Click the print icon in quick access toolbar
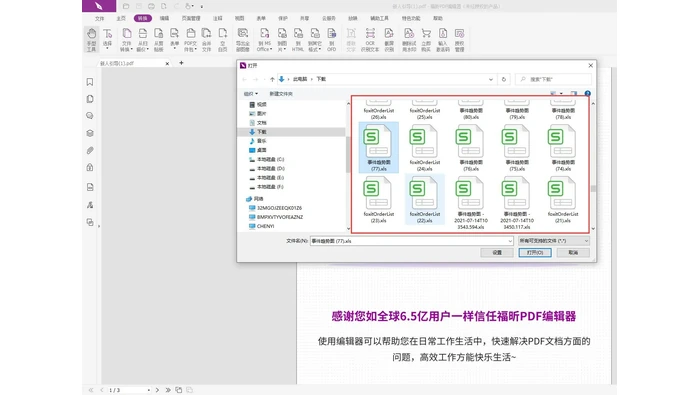Screen dimensions: 700x395 (x=151, y=6)
